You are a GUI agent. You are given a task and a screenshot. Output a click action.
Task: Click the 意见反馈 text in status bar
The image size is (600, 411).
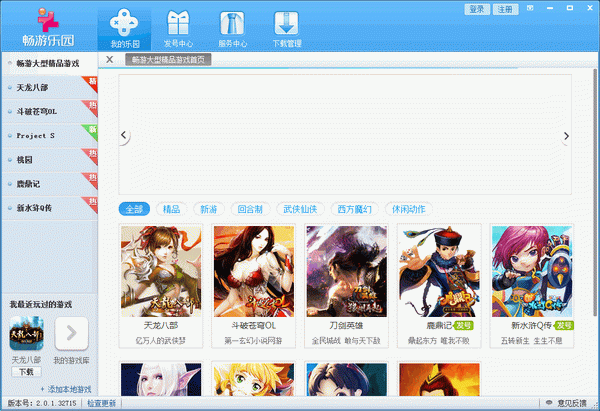(572, 403)
